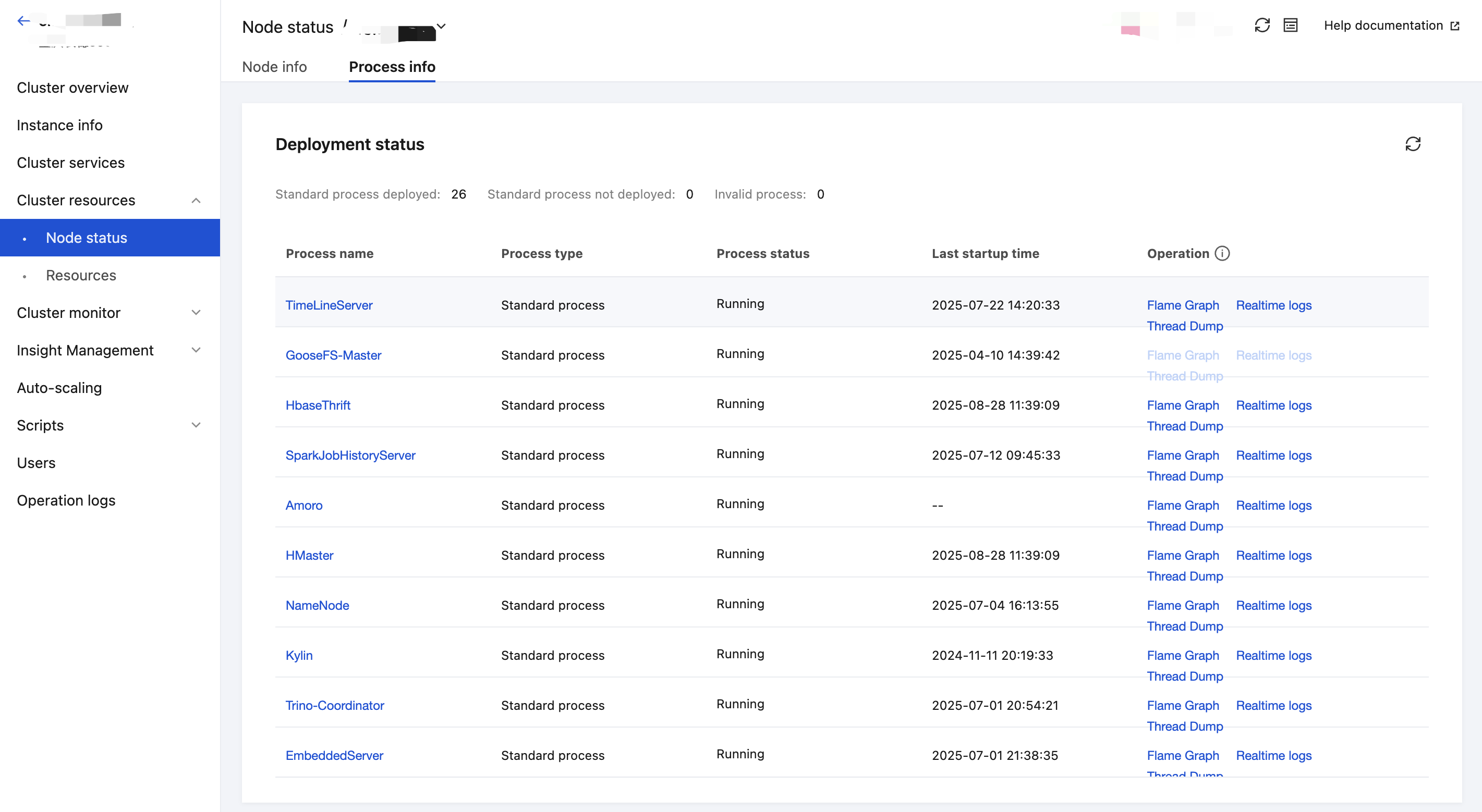Open the list panel icon in header
Screen dimensions: 1482x812
pos(1291,26)
